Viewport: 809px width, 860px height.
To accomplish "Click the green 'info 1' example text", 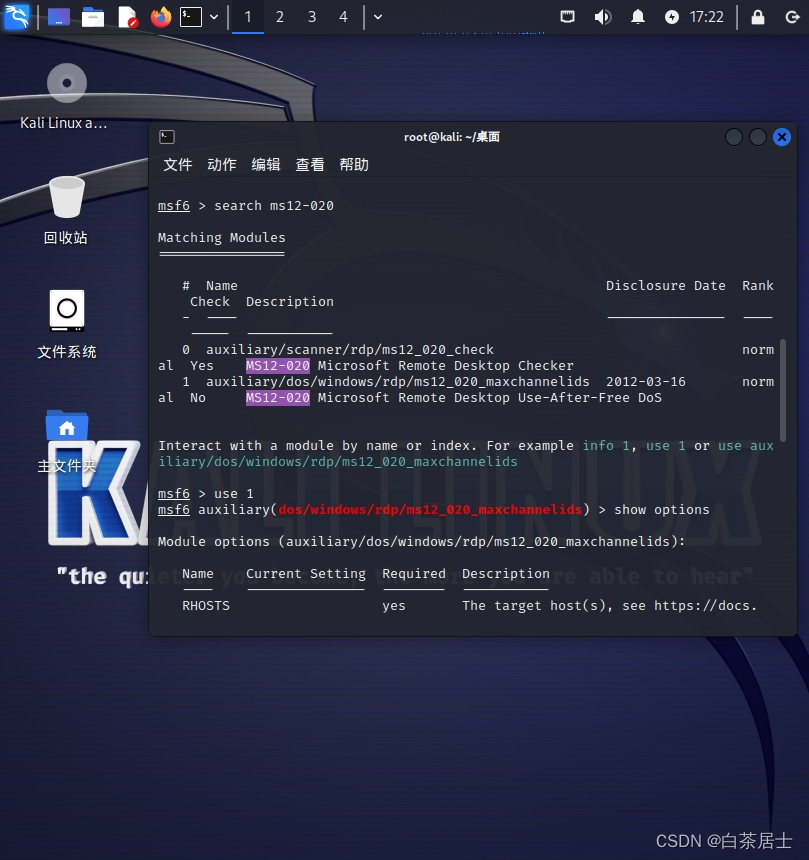I will click(606, 445).
